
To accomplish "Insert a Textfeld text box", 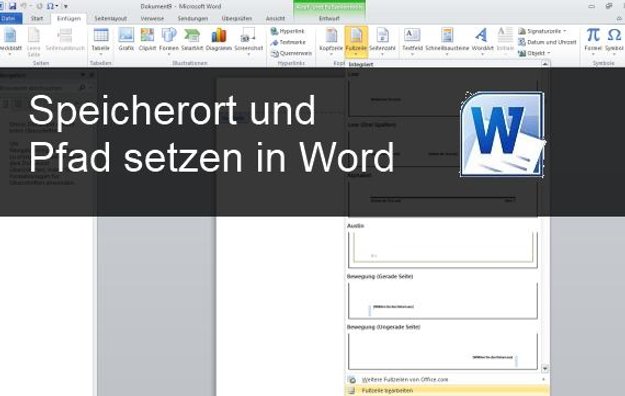I will (412, 42).
